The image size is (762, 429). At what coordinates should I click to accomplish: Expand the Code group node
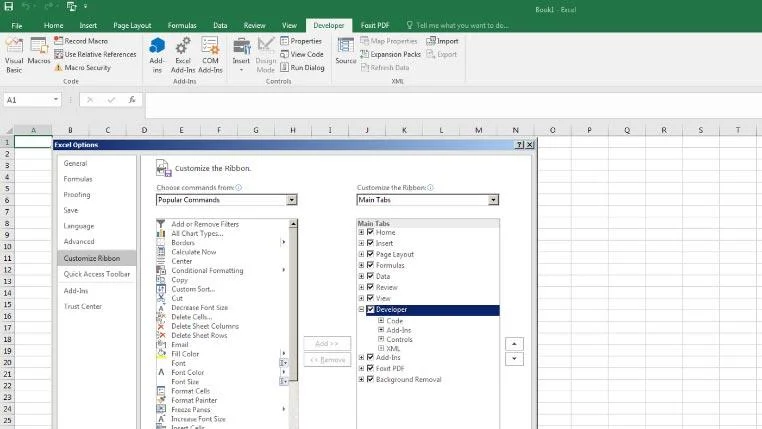click(381, 321)
